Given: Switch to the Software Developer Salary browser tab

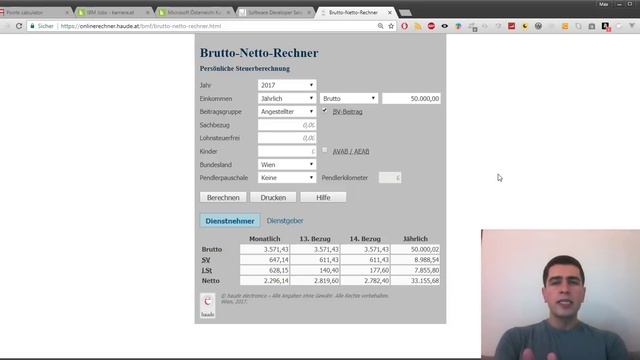Looking at the screenshot, I should (276, 13).
